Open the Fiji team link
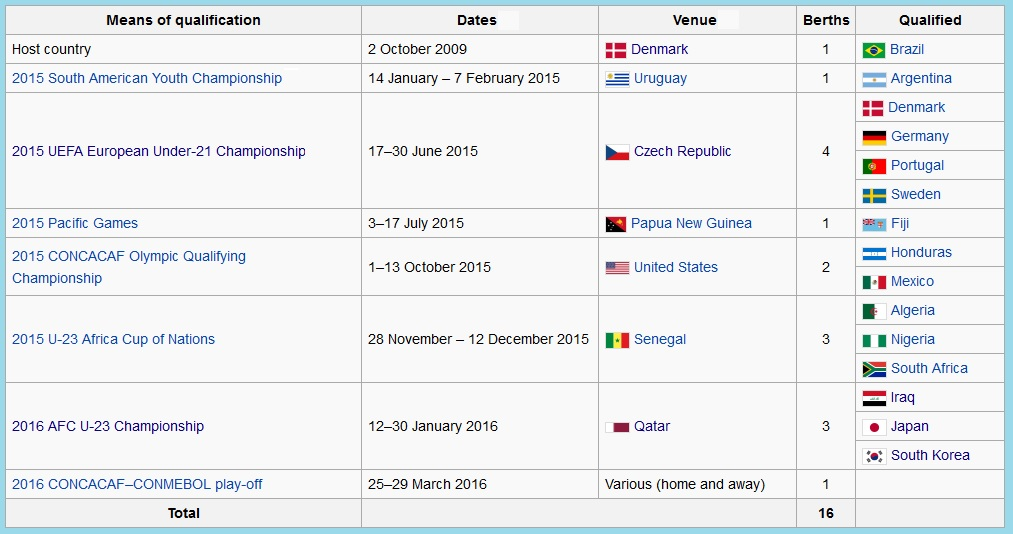The width and height of the screenshot is (1013, 534). [900, 223]
